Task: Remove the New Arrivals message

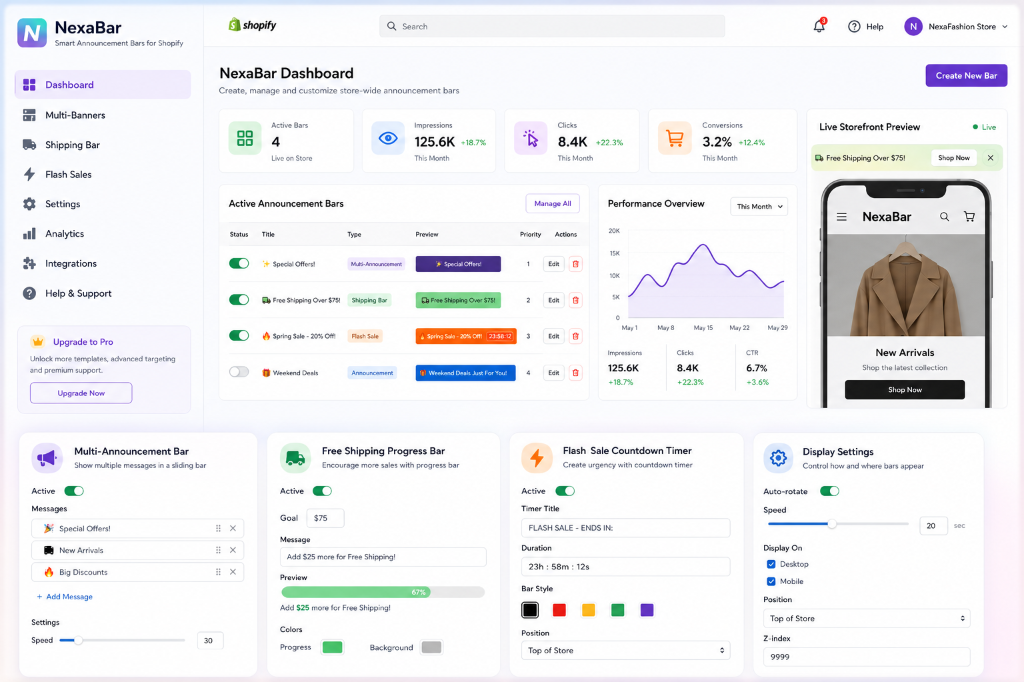Action: click(x=232, y=550)
